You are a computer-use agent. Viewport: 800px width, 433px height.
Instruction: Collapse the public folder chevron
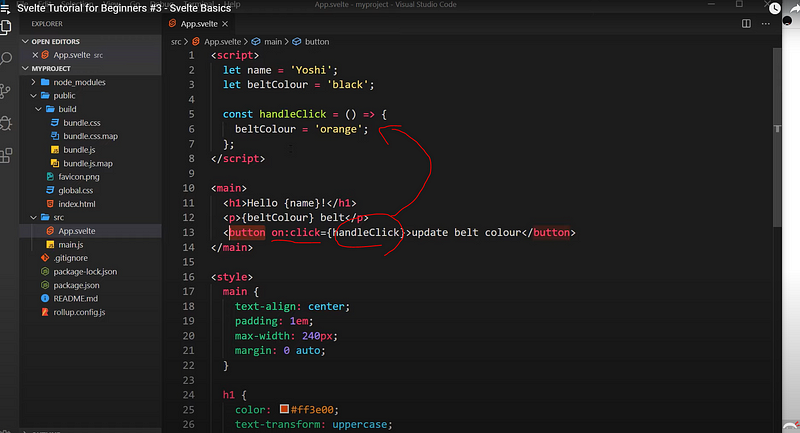coord(34,95)
